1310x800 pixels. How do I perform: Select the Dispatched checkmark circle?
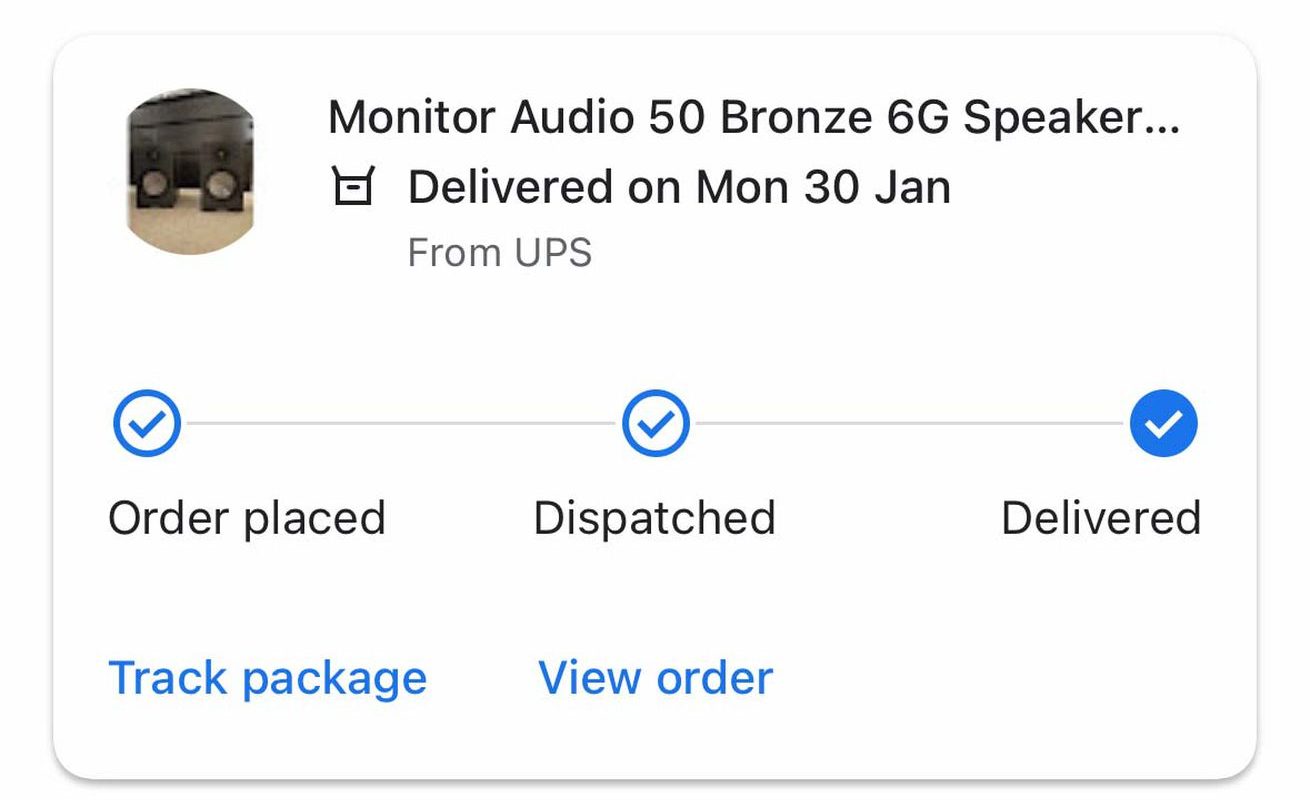(x=656, y=423)
